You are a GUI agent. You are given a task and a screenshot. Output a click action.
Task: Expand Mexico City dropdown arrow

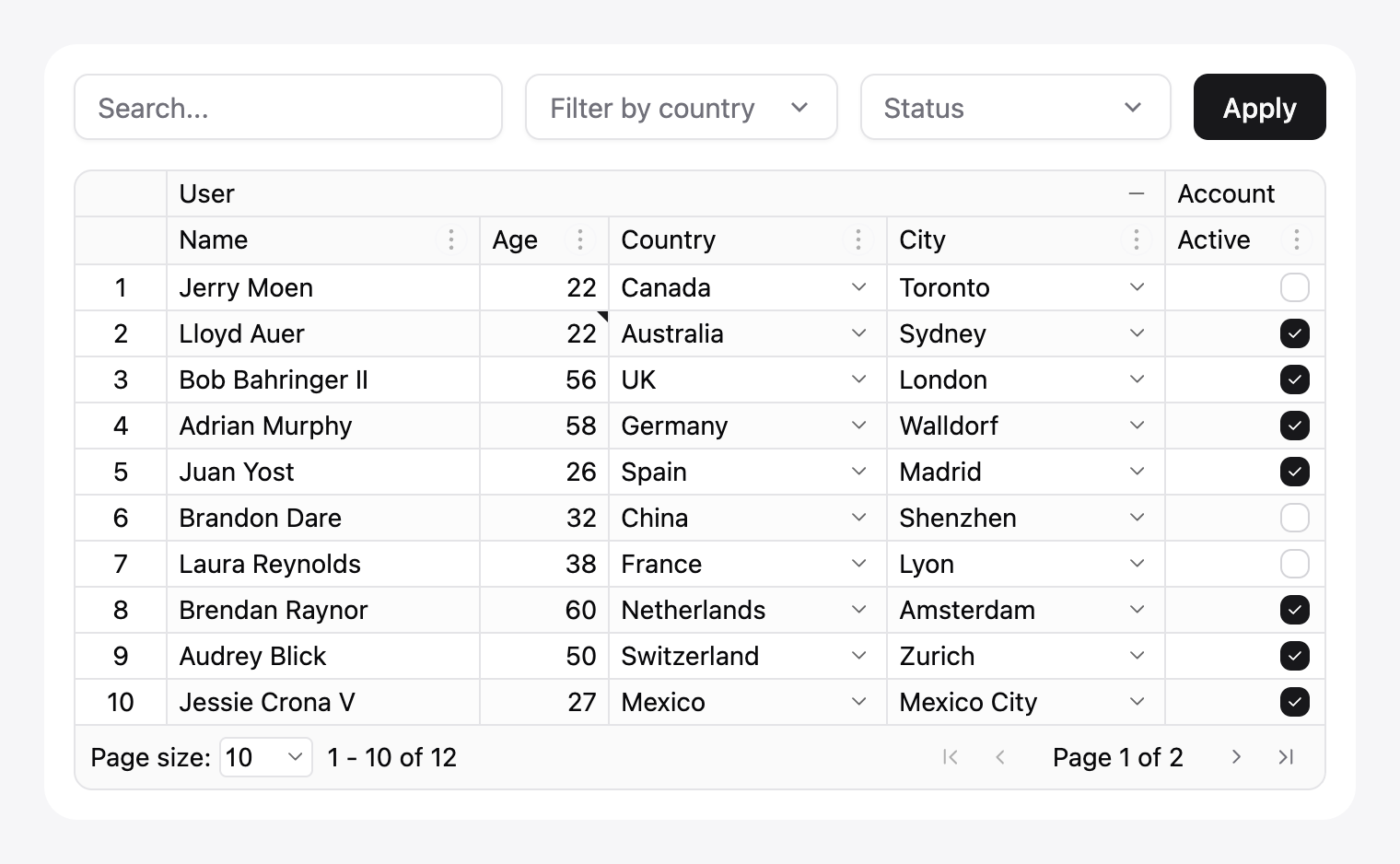pos(1137,702)
